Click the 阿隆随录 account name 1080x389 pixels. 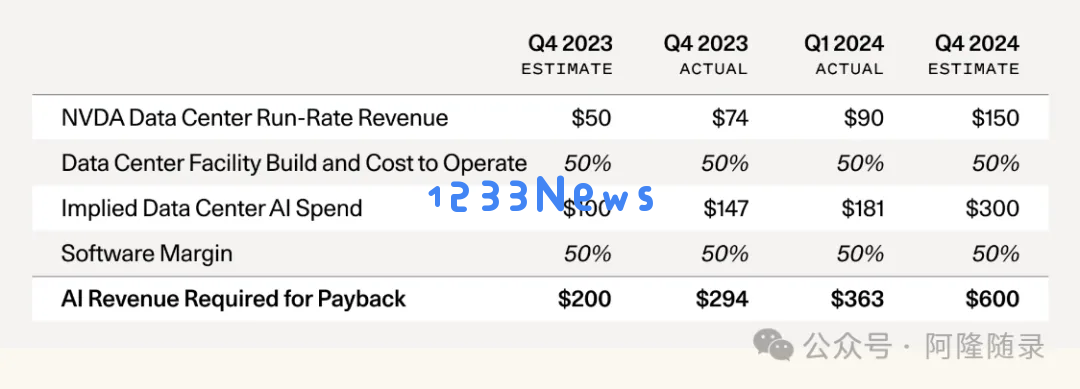[986, 346]
